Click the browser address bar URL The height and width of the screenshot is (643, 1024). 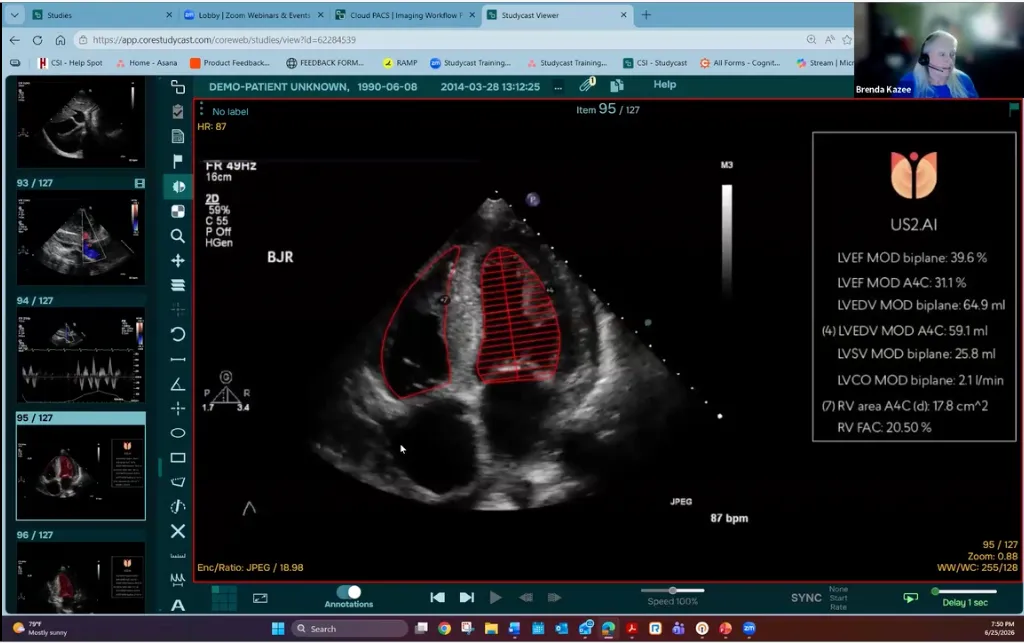click(224, 40)
